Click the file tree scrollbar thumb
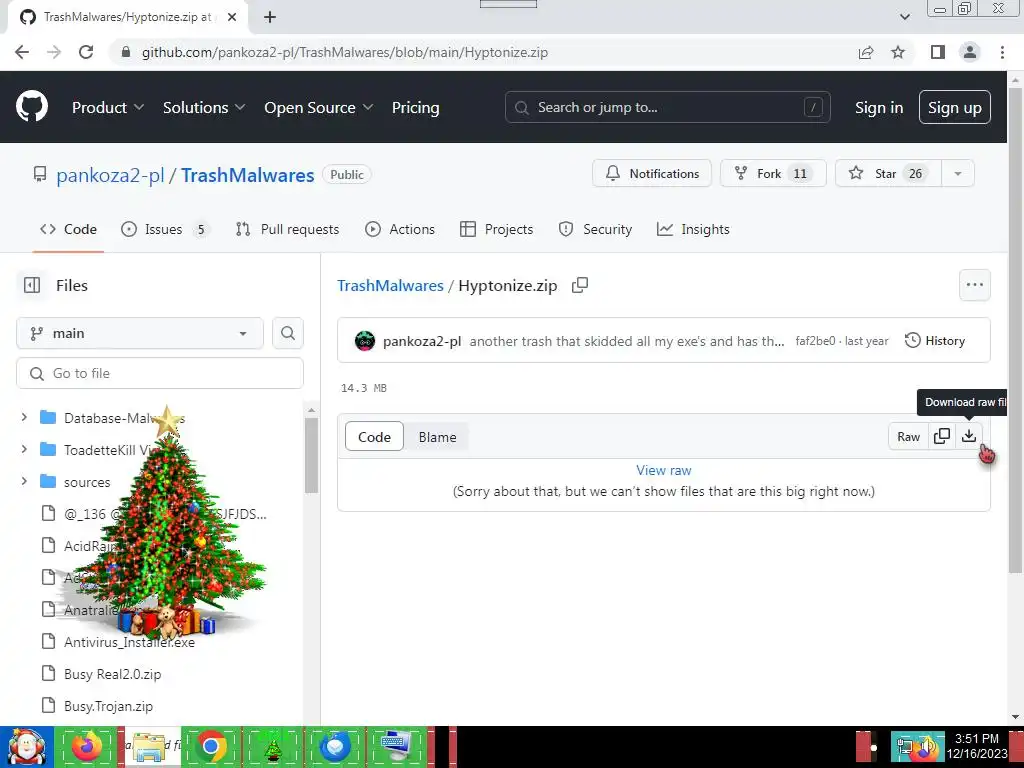The width and height of the screenshot is (1024, 768). [x=312, y=455]
